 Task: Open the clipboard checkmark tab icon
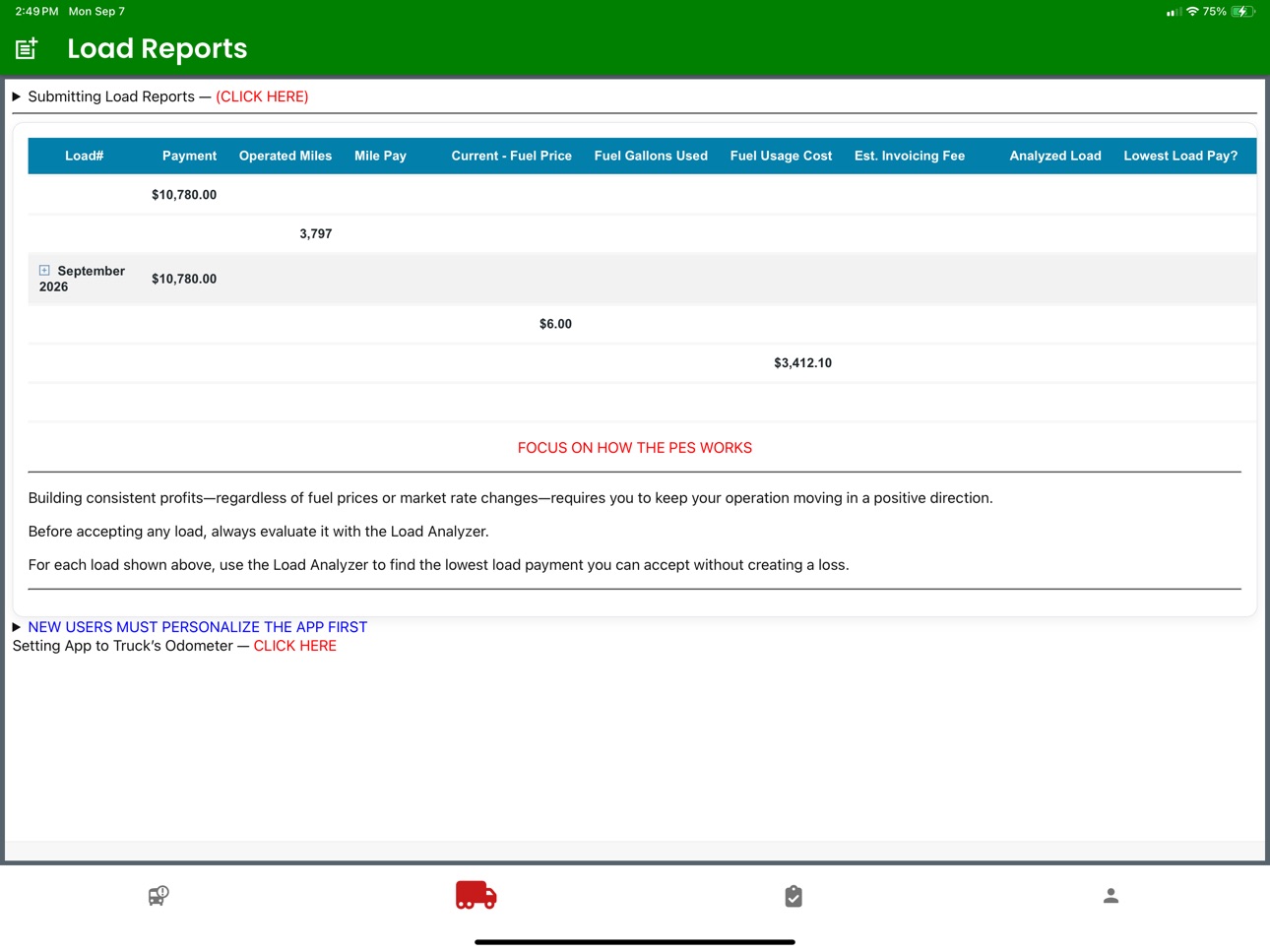click(x=794, y=896)
